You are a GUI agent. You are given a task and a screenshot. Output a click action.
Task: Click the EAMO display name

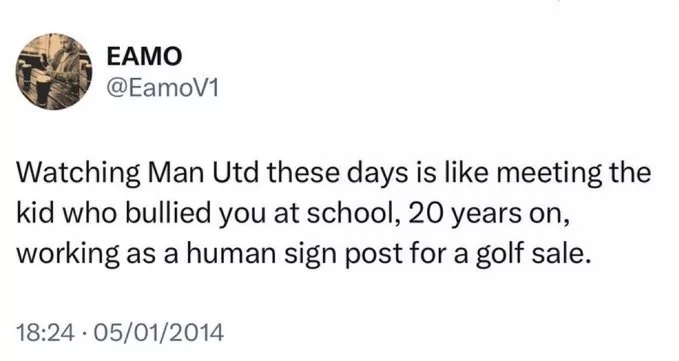[x=144, y=57]
